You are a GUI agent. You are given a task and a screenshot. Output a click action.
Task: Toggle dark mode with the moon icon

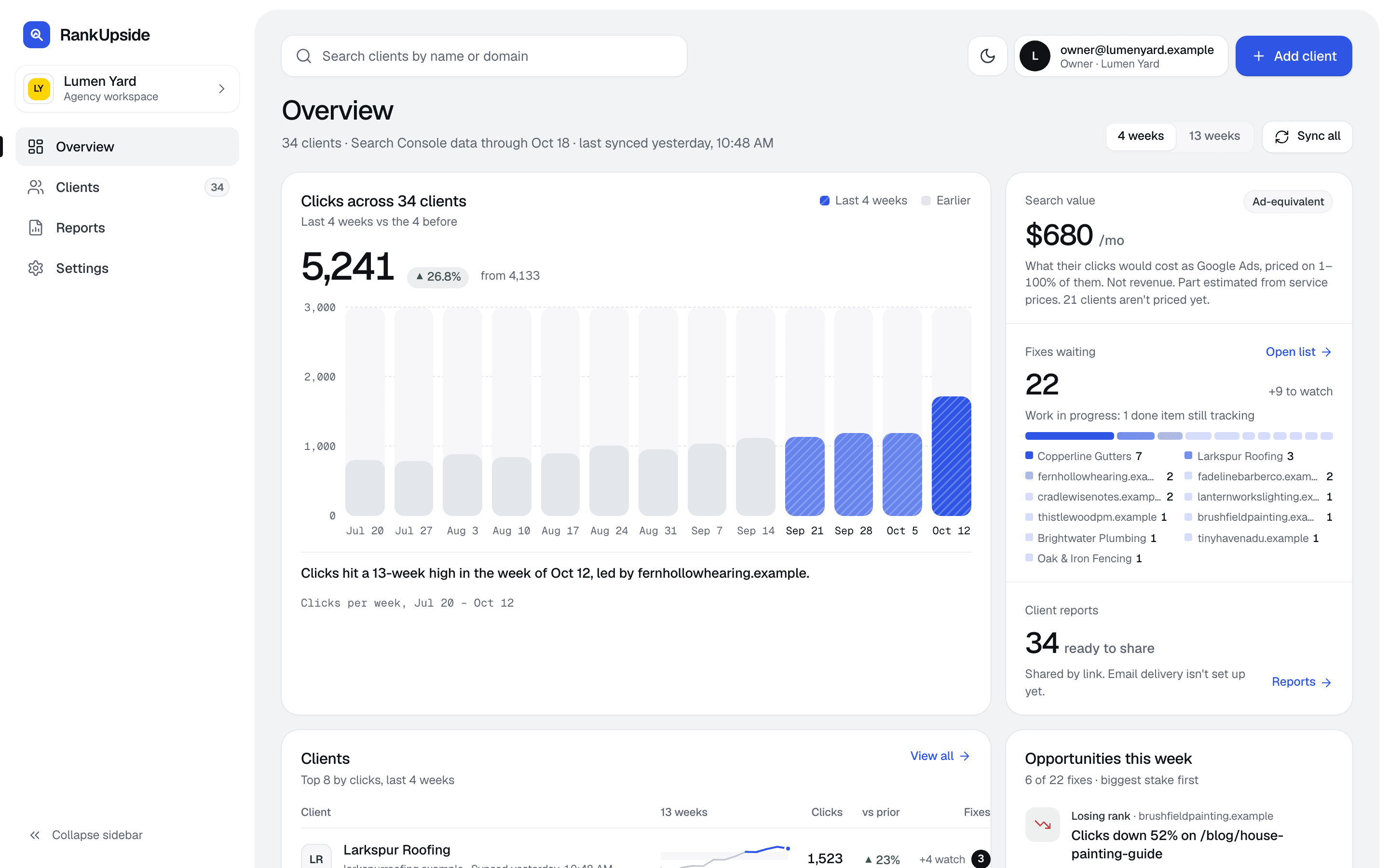tap(987, 56)
